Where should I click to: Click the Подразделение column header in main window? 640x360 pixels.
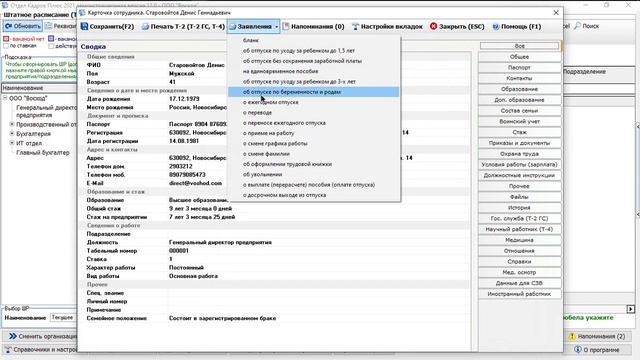[599, 71]
